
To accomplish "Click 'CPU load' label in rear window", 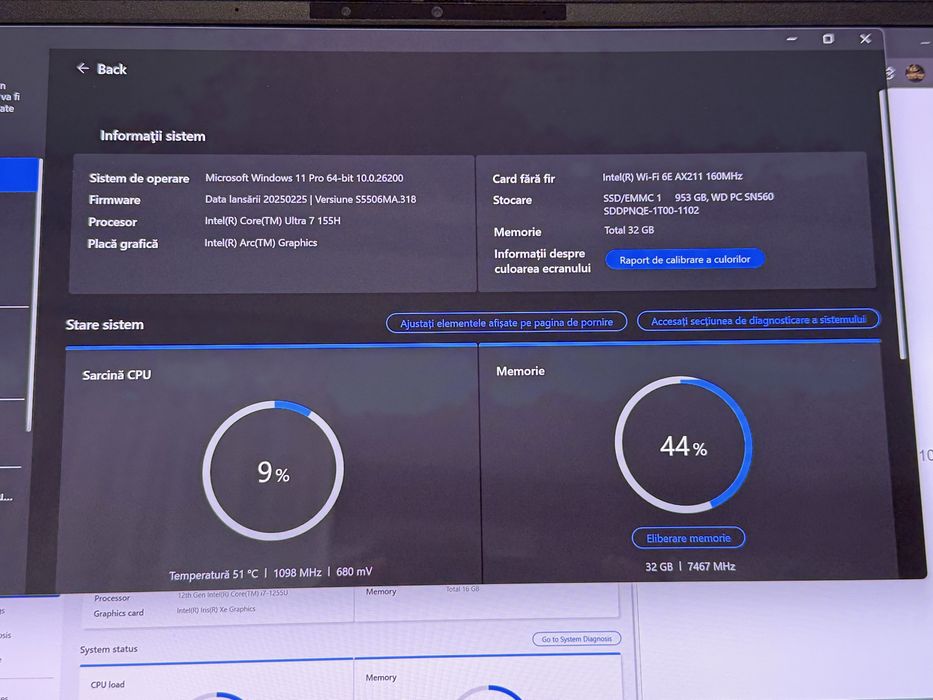I will click(x=108, y=685).
